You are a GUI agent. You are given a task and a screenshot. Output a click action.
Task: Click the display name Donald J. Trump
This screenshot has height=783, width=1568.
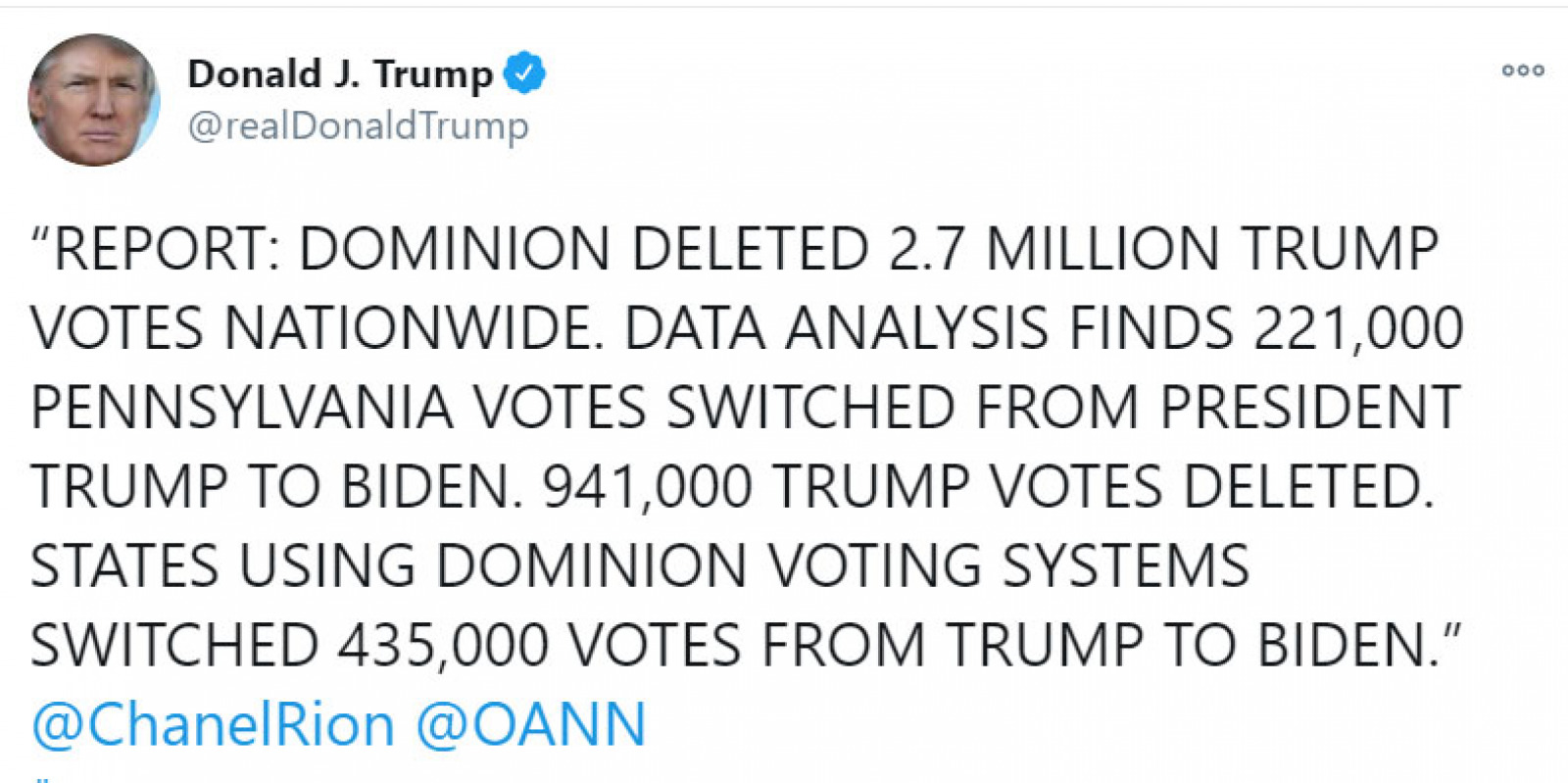(x=340, y=73)
